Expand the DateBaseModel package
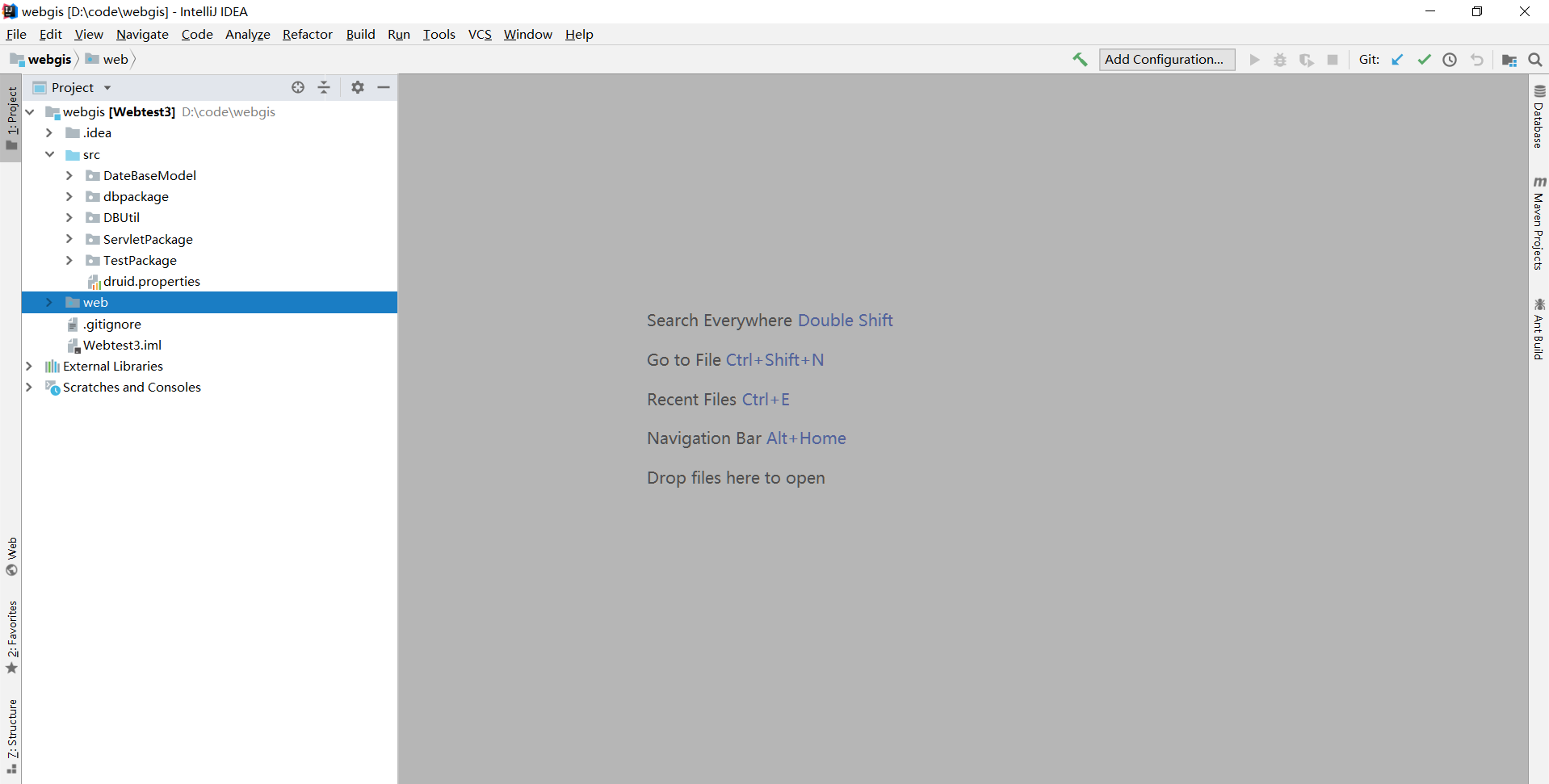Image resolution: width=1549 pixels, height=784 pixels. coord(69,176)
